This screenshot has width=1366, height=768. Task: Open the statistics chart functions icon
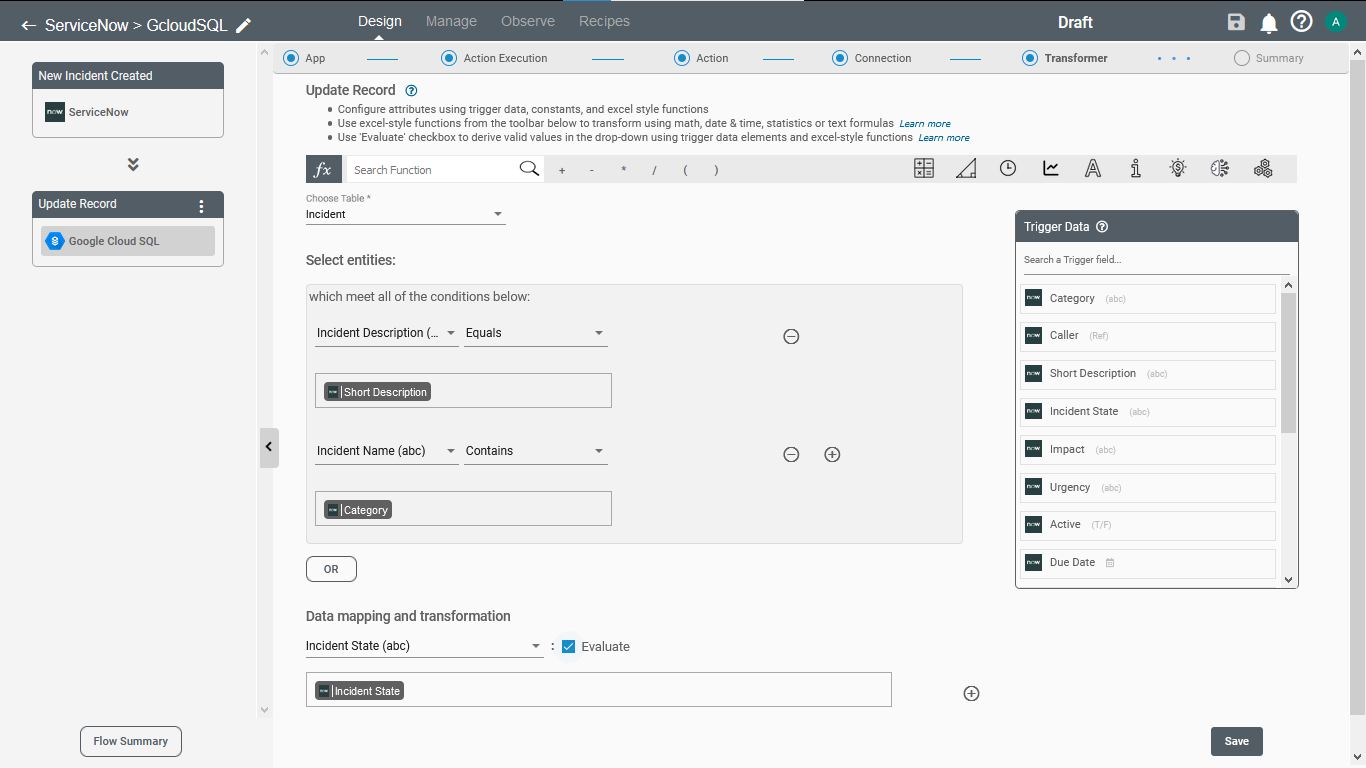click(1051, 168)
